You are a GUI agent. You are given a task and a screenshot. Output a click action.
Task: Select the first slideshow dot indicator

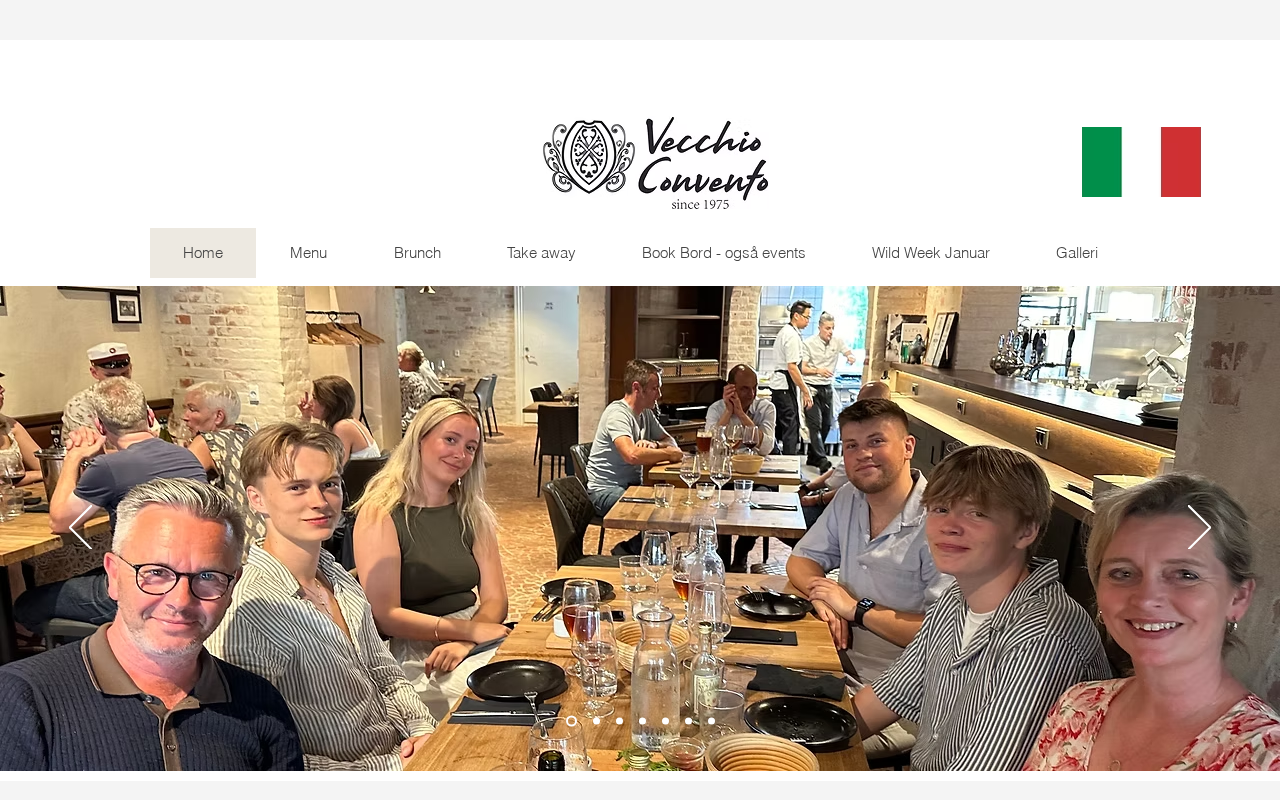[572, 721]
